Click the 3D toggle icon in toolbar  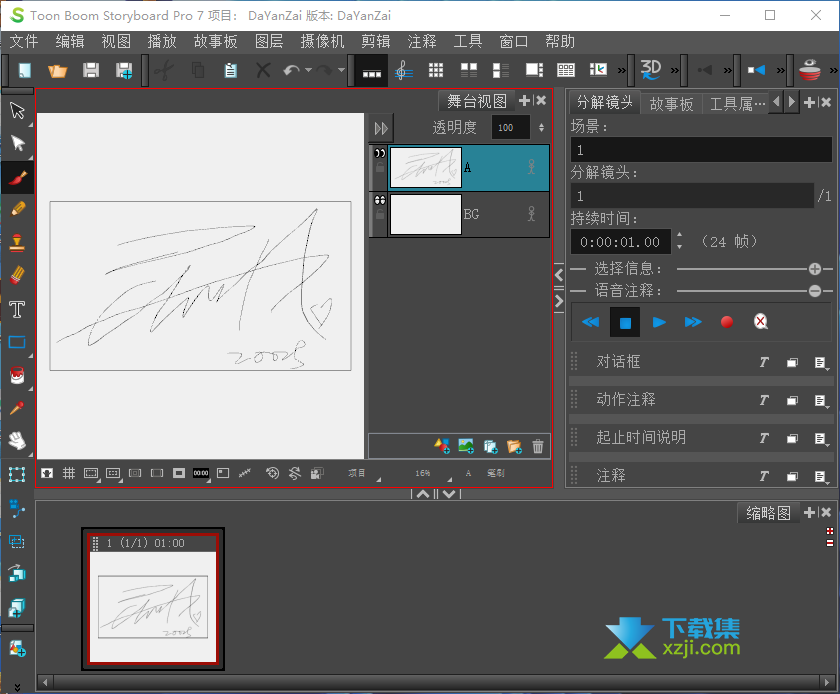click(651, 70)
